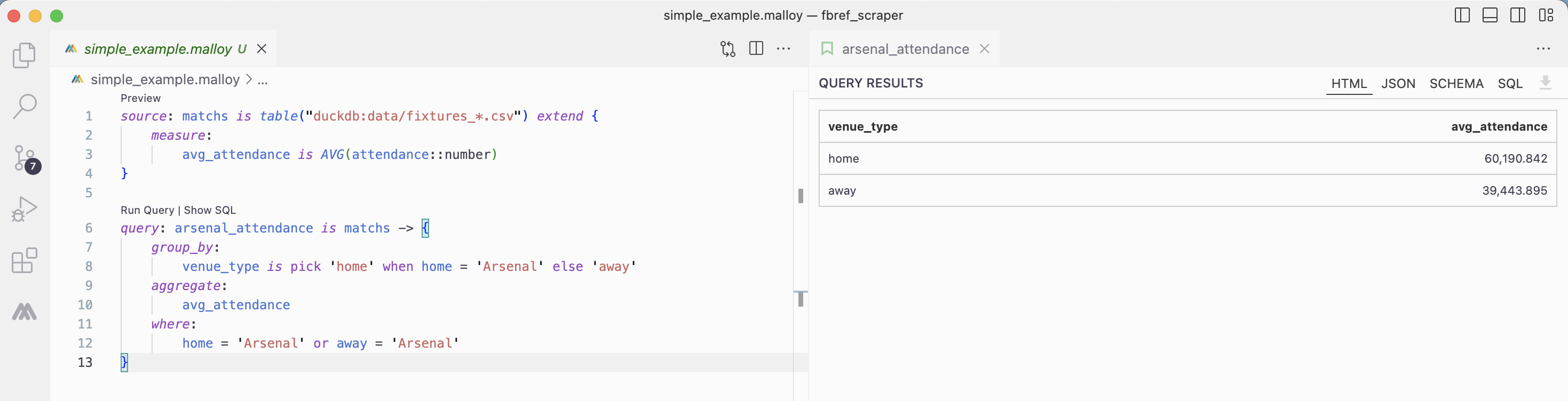Expand the breadcrumb ellipsis after simple_example.malloy
Image resolution: width=1568 pixels, height=401 pixels.
[x=263, y=79]
